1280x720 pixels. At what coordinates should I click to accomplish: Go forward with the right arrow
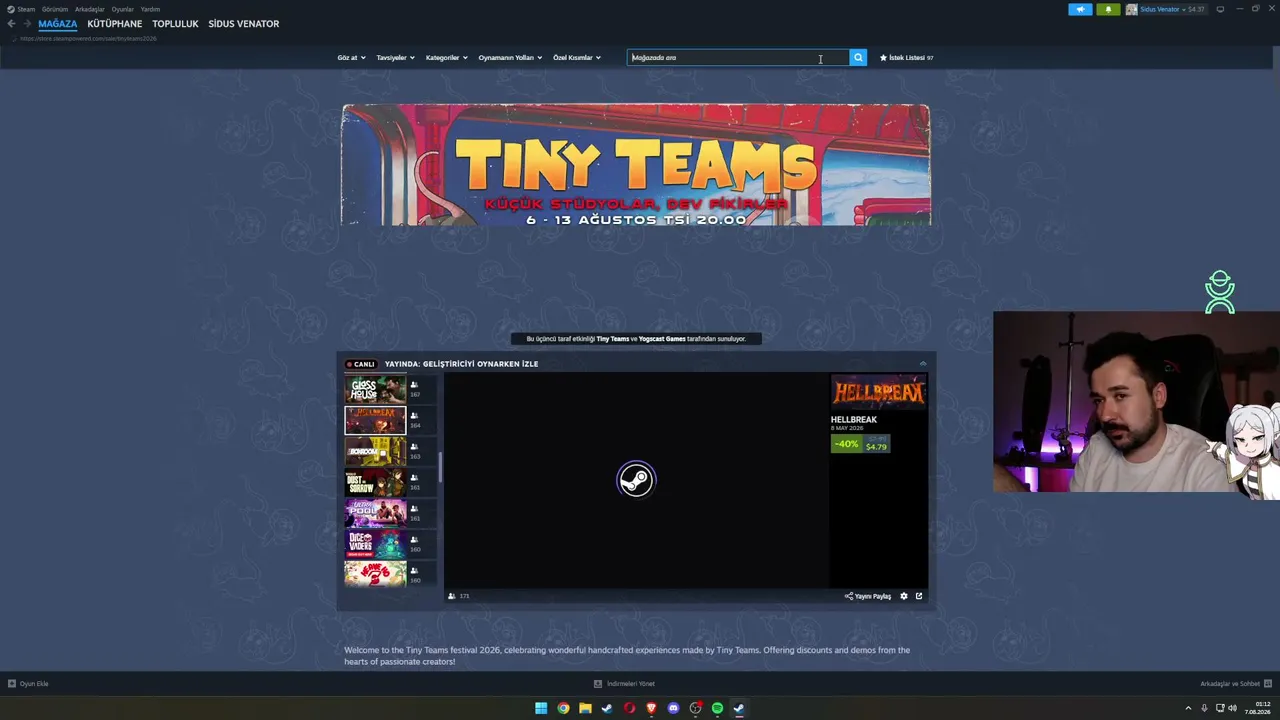pos(27,24)
